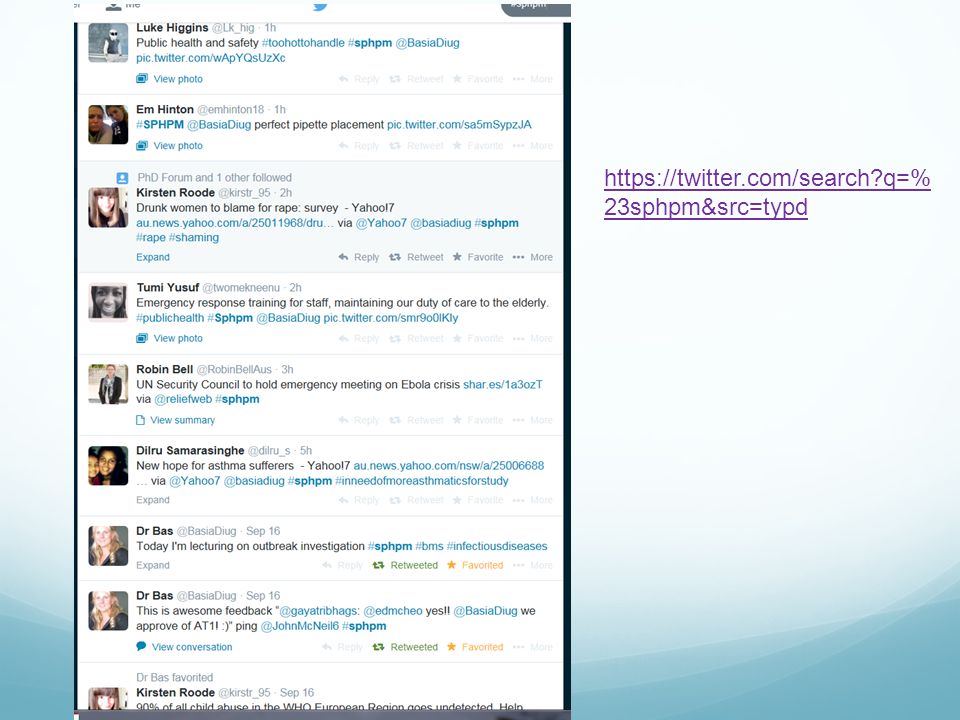
Task: Expand Kirsten Roode's Drunk women tweet
Action: tap(152, 257)
